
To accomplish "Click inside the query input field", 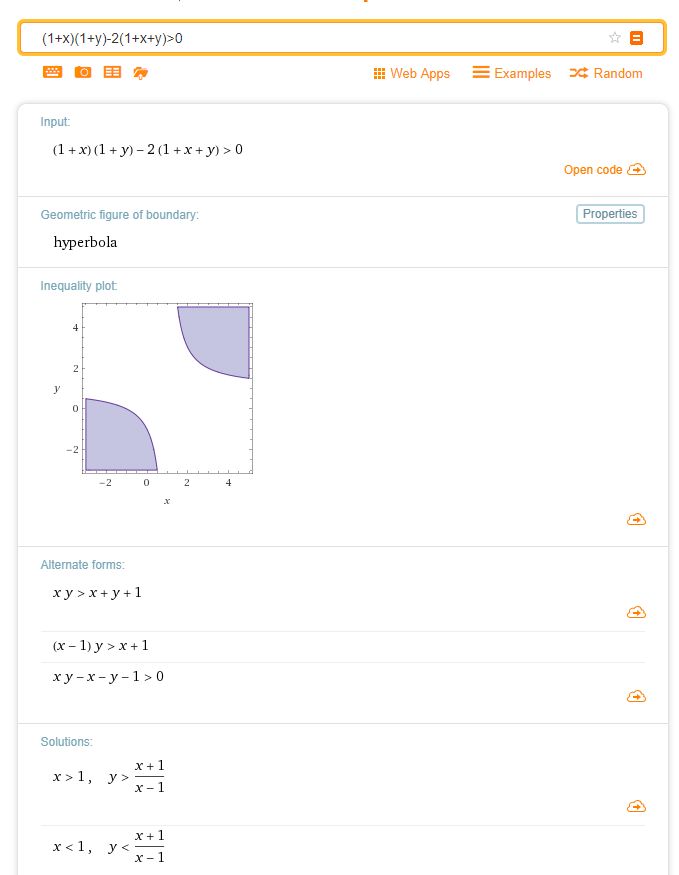I will click(x=324, y=38).
